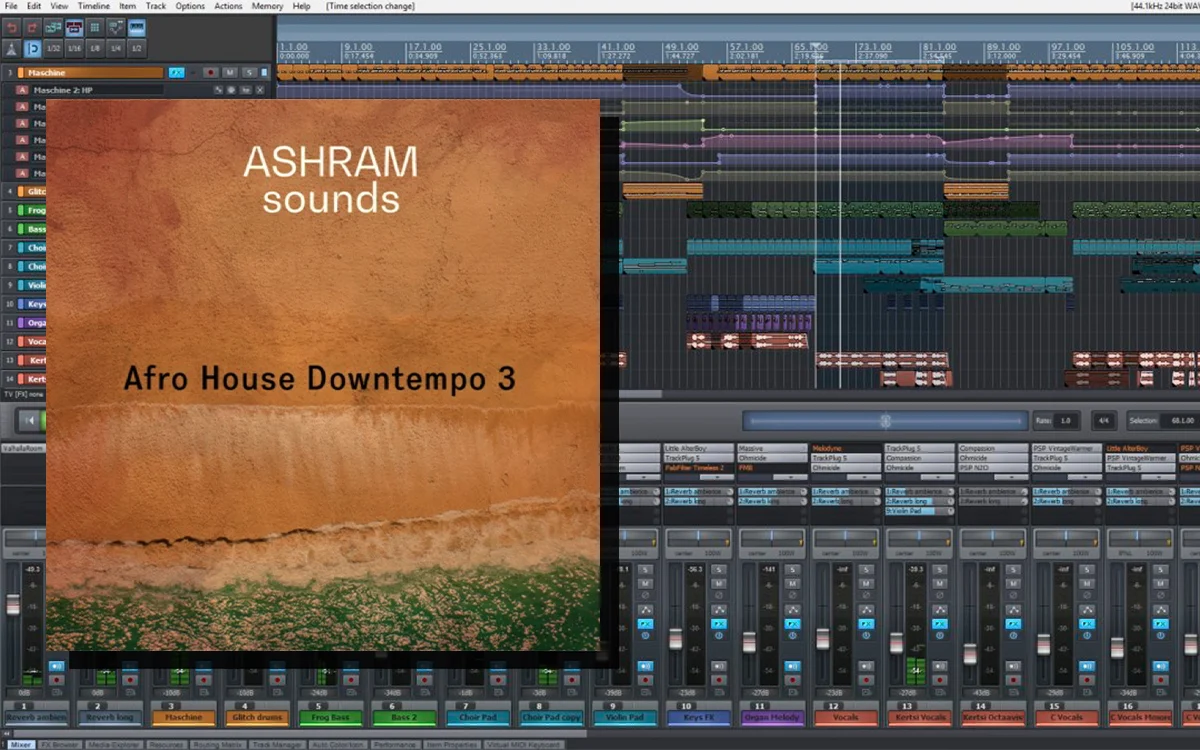The width and height of the screenshot is (1200, 750).
Task: Toggle the snap magnet icon
Action: point(32,48)
